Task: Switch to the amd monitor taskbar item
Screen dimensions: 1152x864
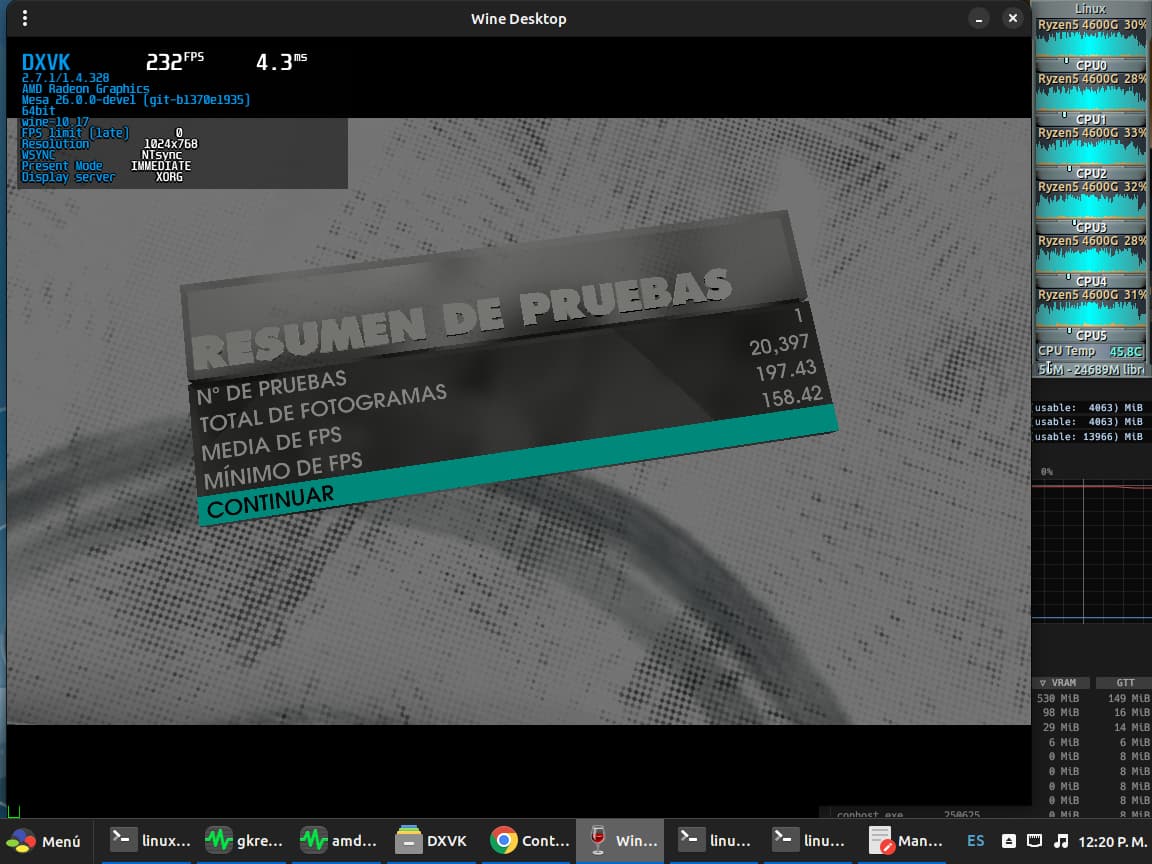Action: tap(340, 841)
